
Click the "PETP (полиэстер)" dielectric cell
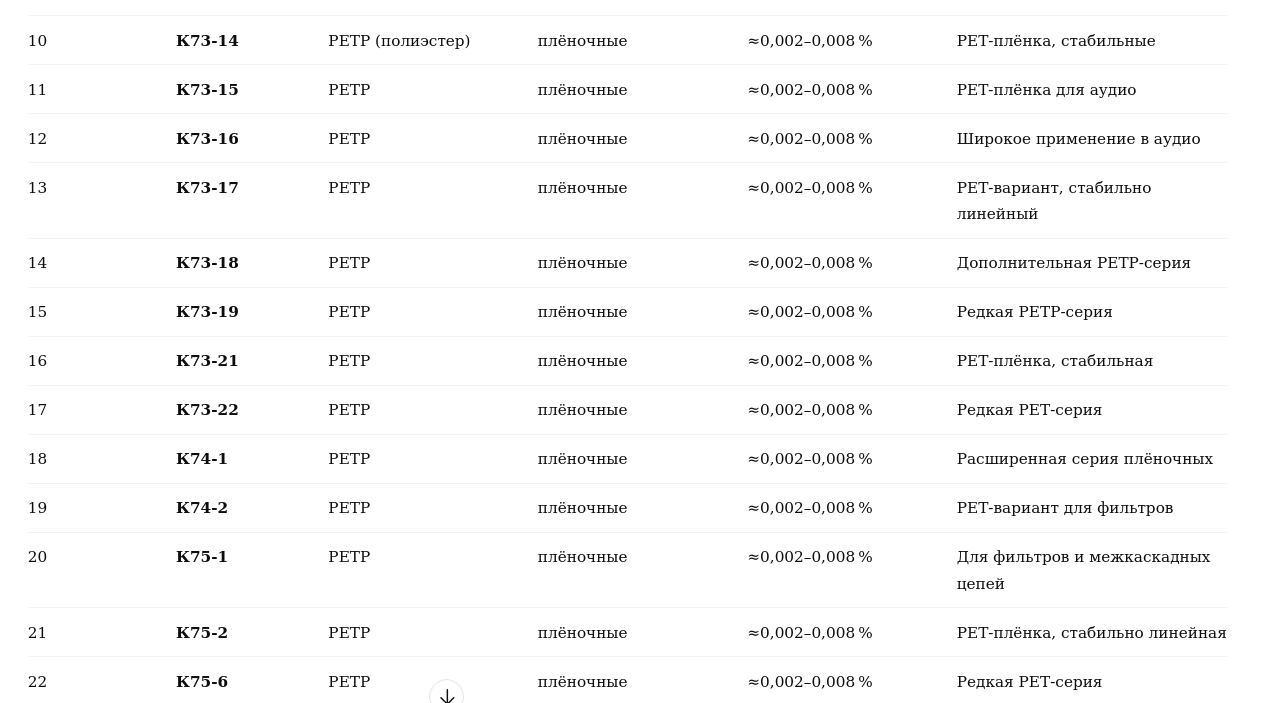pyautogui.click(x=399, y=41)
